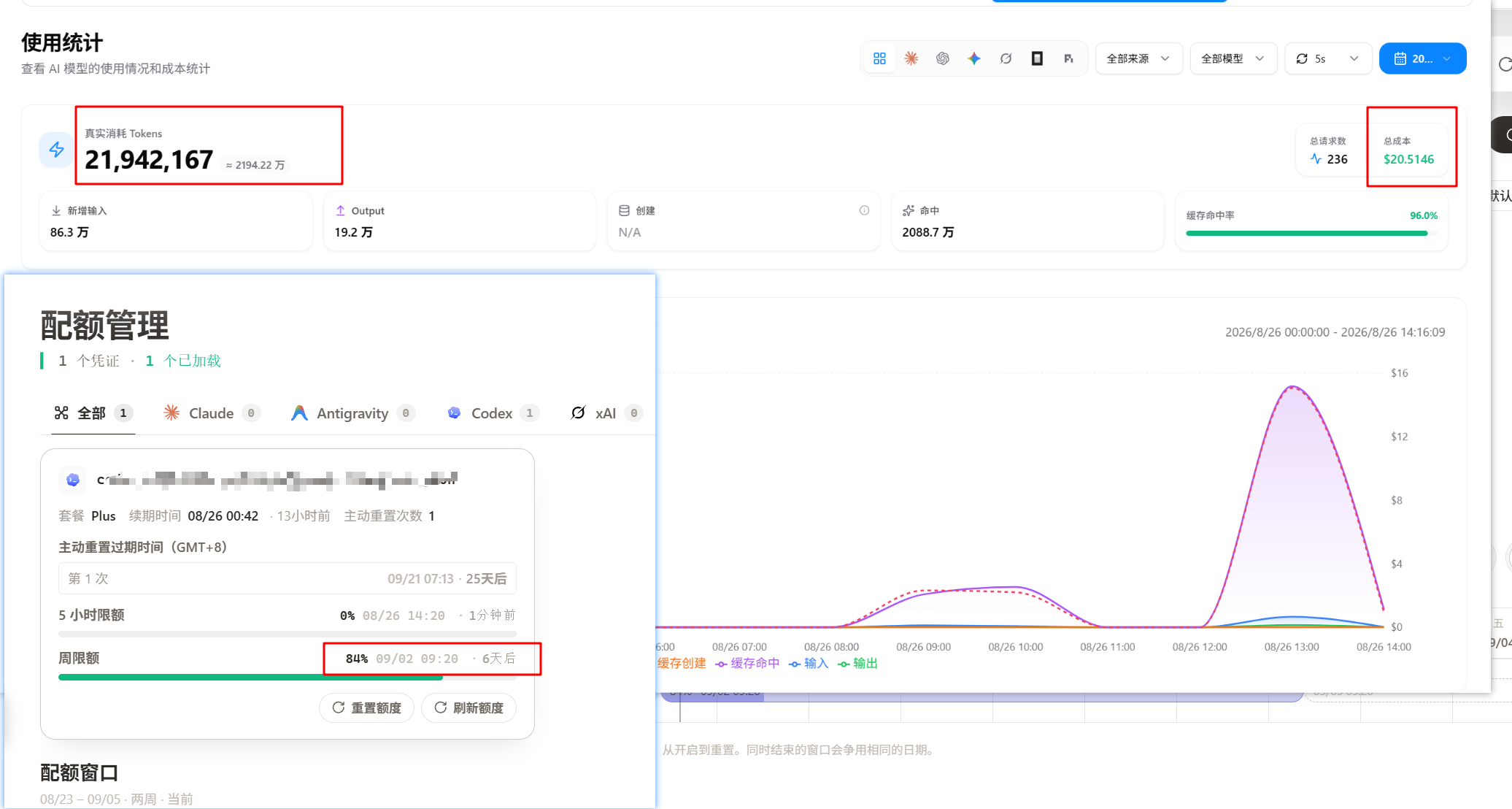Click the 命中 2088.7 万 card
This screenshot has width=1512, height=809.
point(1027,221)
